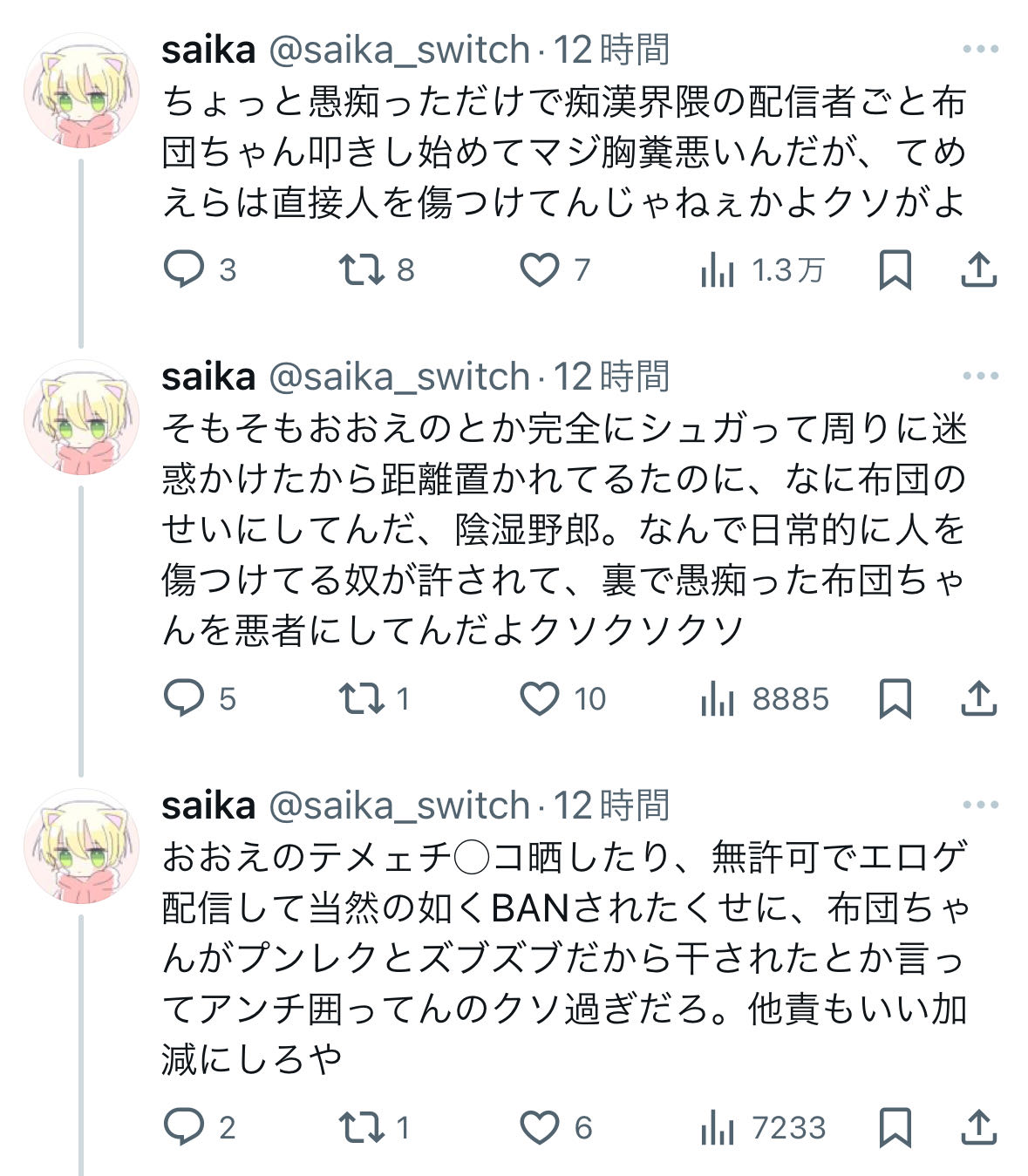Bookmark the first tweet
Viewport: 1028px width, 1176px height.
click(x=895, y=270)
